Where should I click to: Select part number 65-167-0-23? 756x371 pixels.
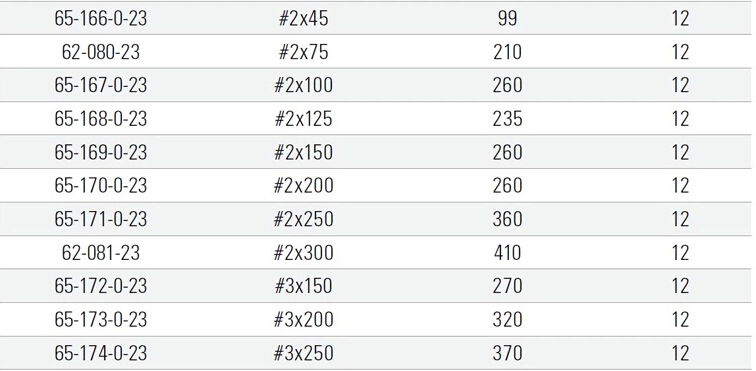click(100, 85)
